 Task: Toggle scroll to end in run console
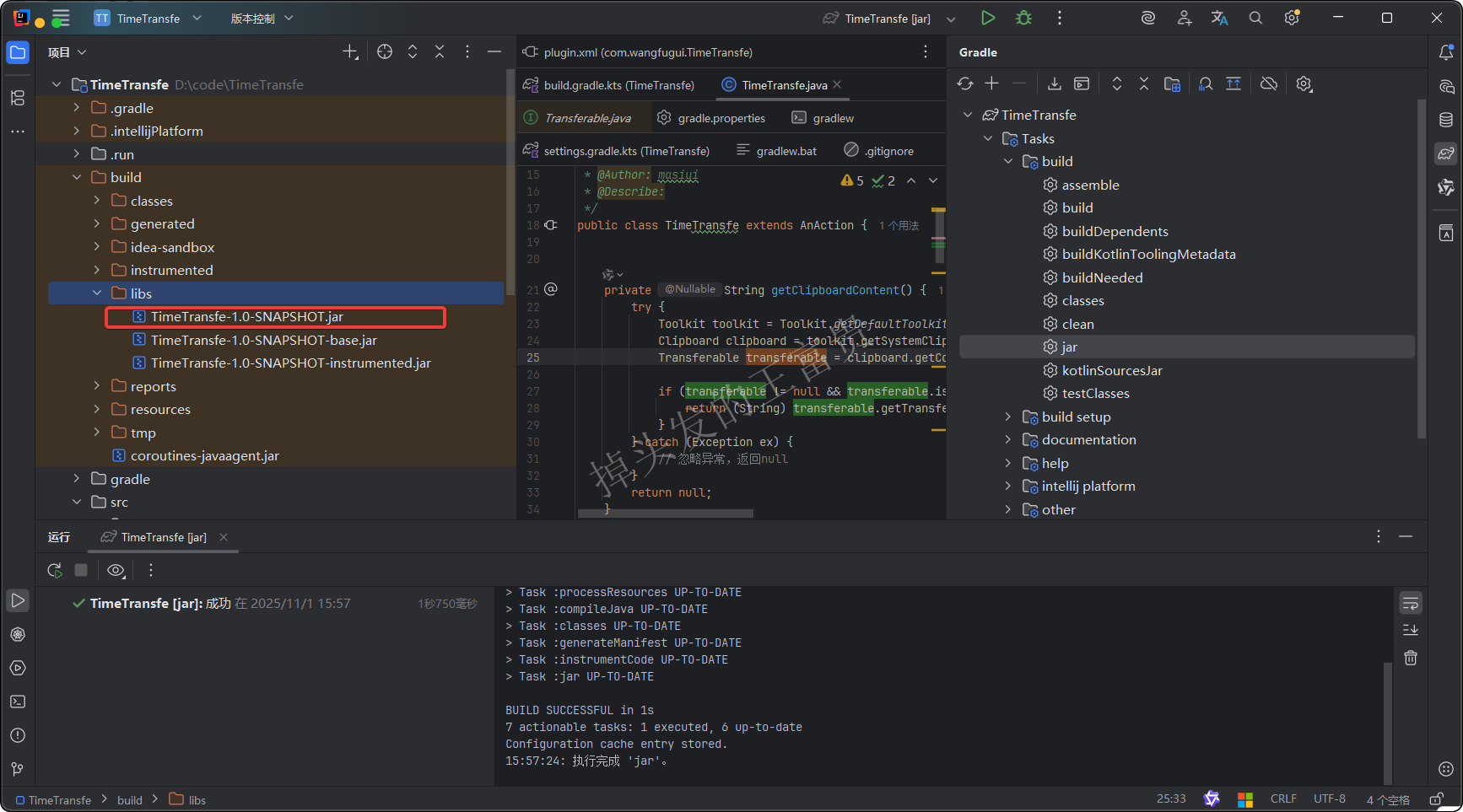pyautogui.click(x=1411, y=630)
